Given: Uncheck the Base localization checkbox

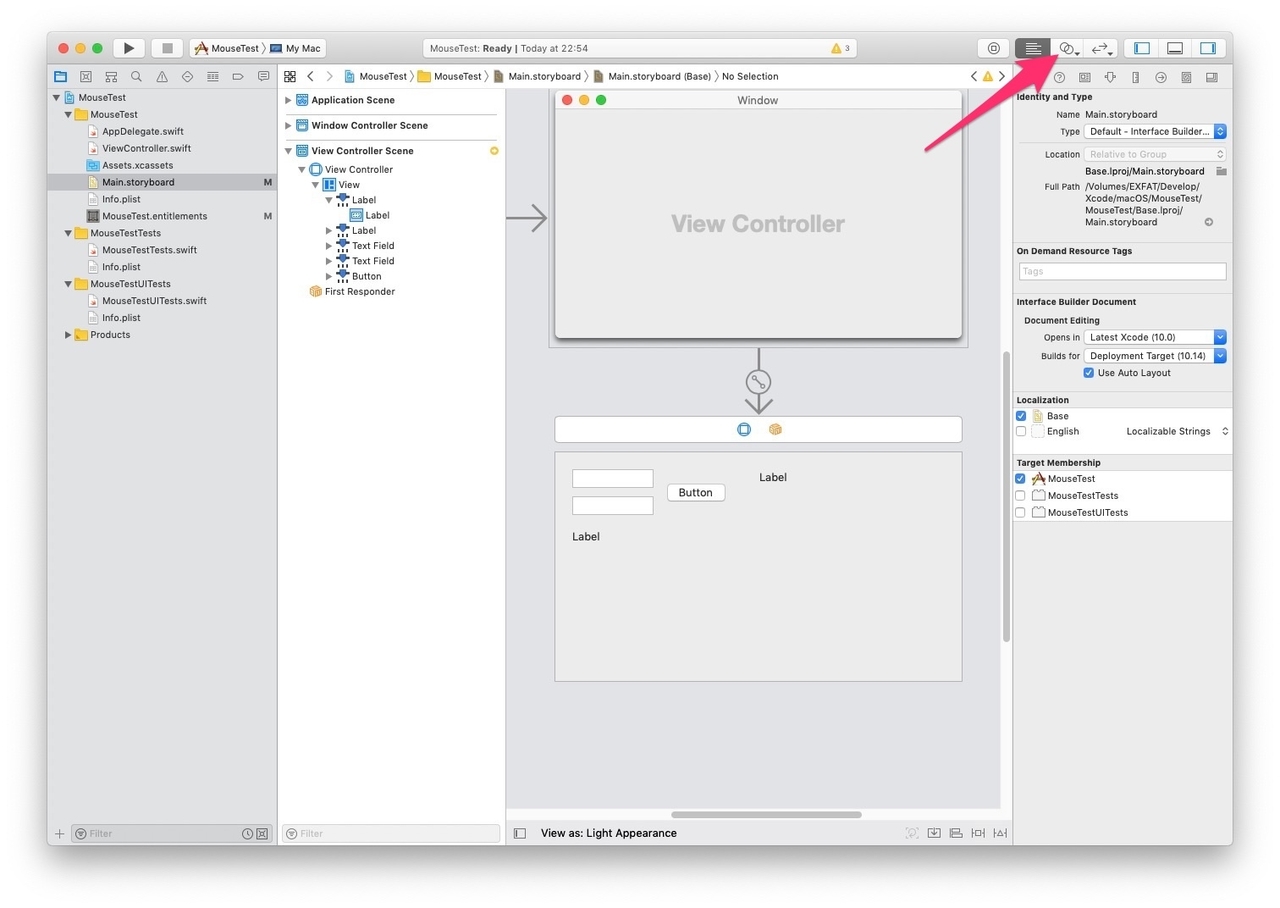Looking at the screenshot, I should 1021,416.
